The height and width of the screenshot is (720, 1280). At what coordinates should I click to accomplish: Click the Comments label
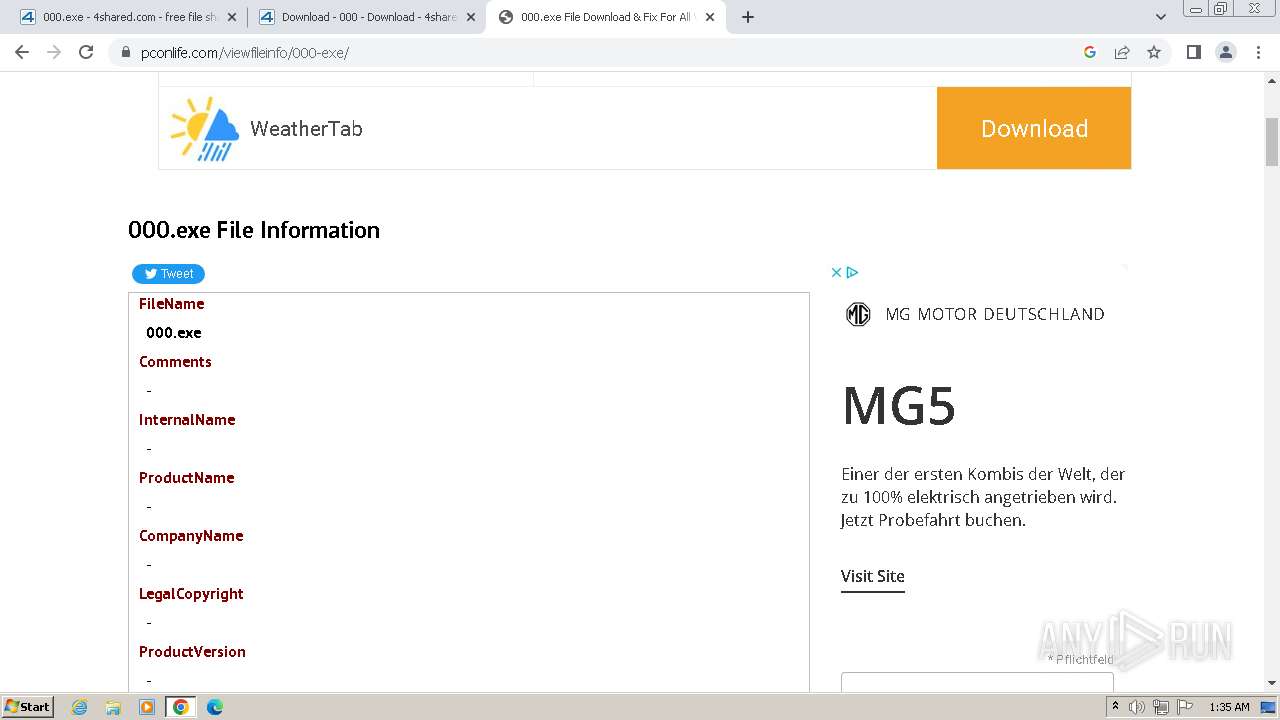(175, 362)
